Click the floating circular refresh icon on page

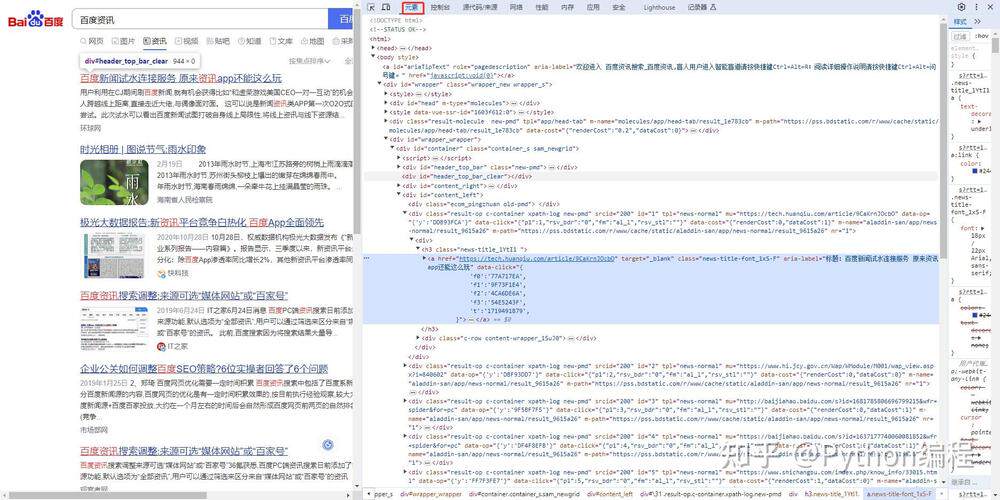[x=328, y=445]
